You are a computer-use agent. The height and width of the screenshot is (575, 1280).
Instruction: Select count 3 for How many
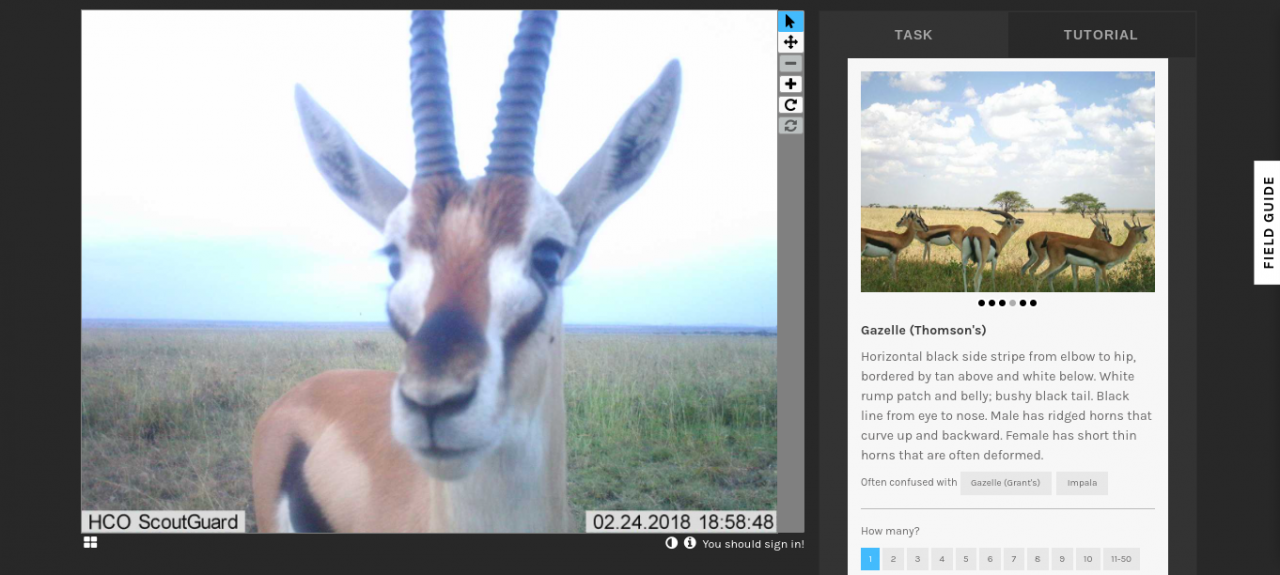click(918, 559)
